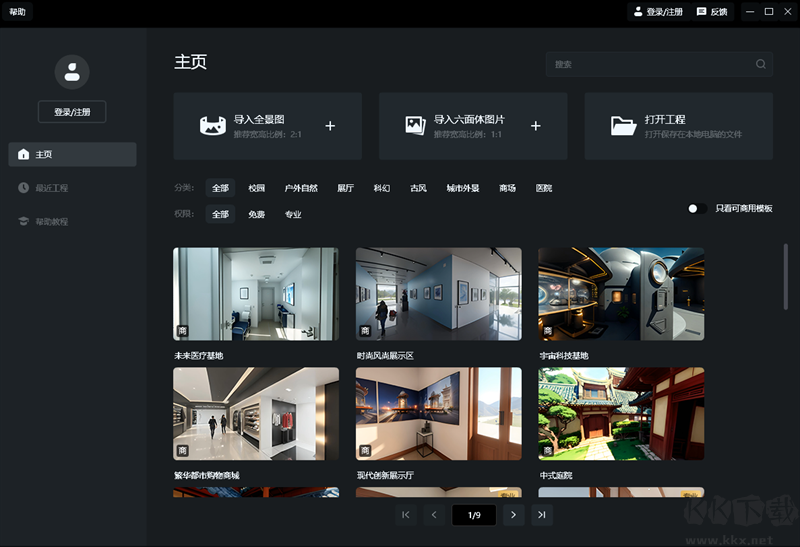Open the 现代创新展示厅 template thumbnail
The image size is (800, 547).
[x=439, y=414]
